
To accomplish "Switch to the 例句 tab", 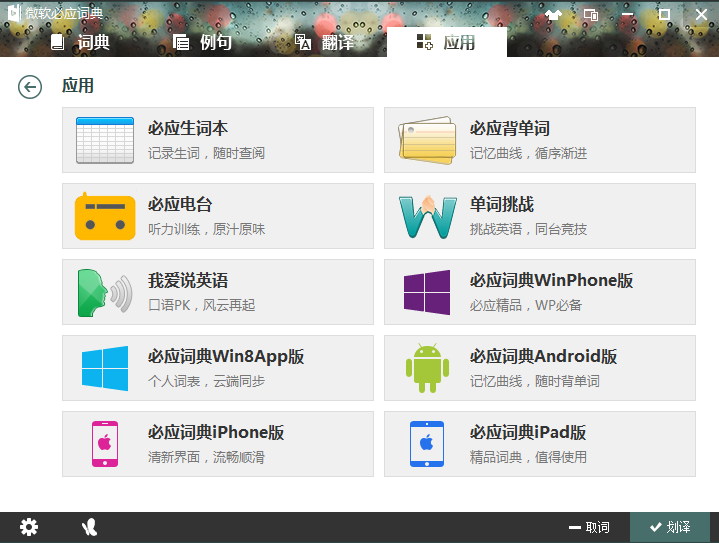I will [202, 42].
